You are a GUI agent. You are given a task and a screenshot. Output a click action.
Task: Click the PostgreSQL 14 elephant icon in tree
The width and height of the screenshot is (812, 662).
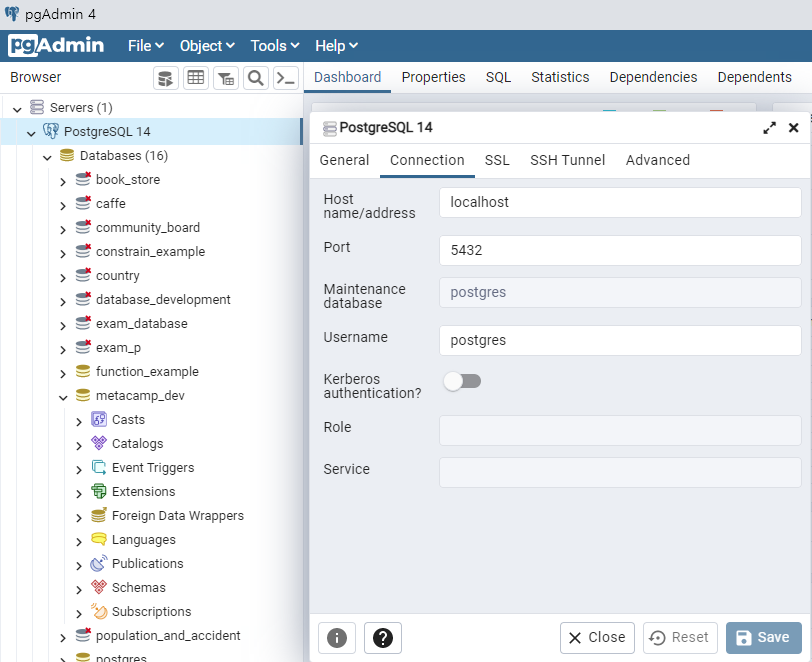[x=51, y=131]
